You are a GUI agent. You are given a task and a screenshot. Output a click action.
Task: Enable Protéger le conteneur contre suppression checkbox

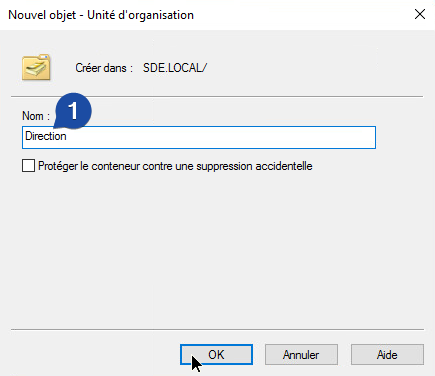point(28,166)
